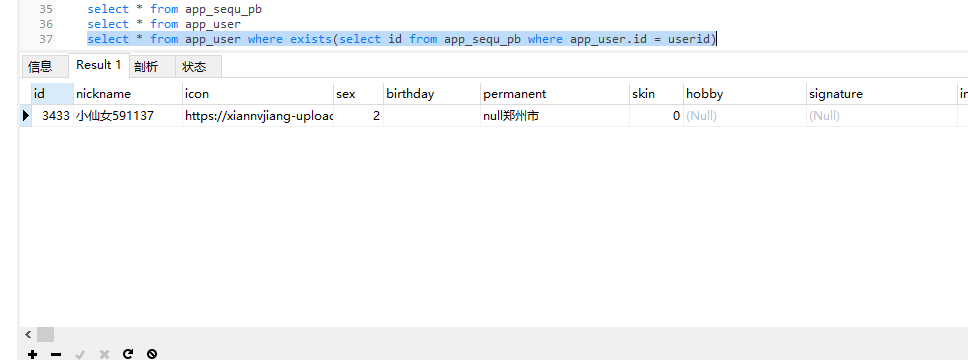
Task: Apply changes with checkmark icon
Action: coord(80,354)
